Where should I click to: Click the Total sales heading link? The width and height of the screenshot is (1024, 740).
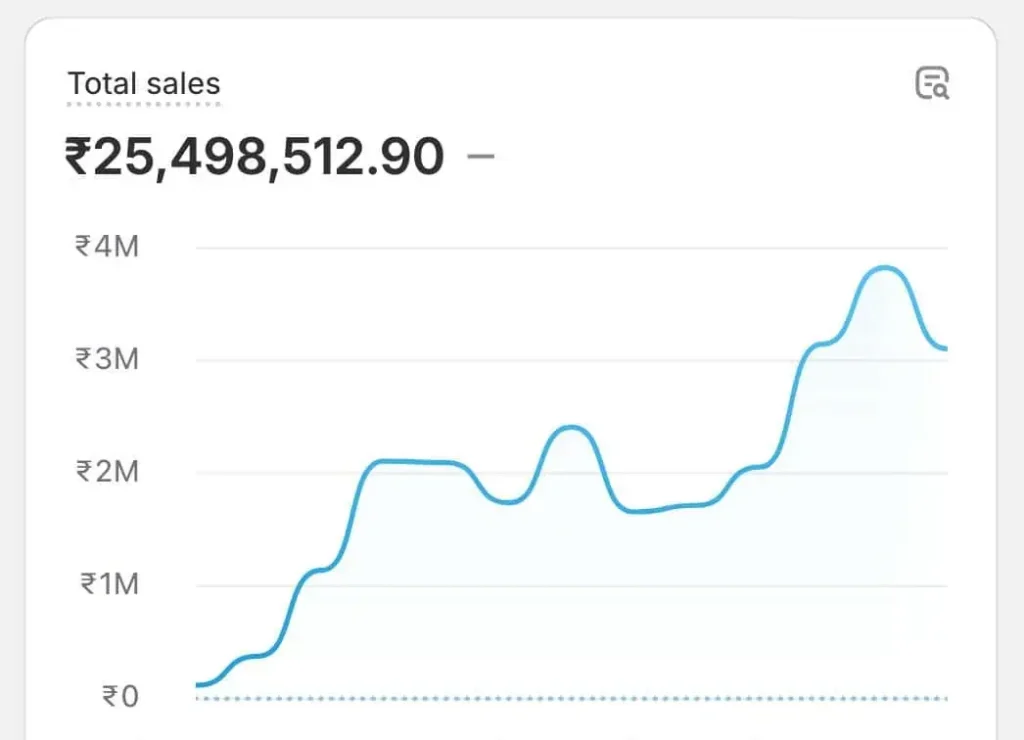(x=144, y=84)
